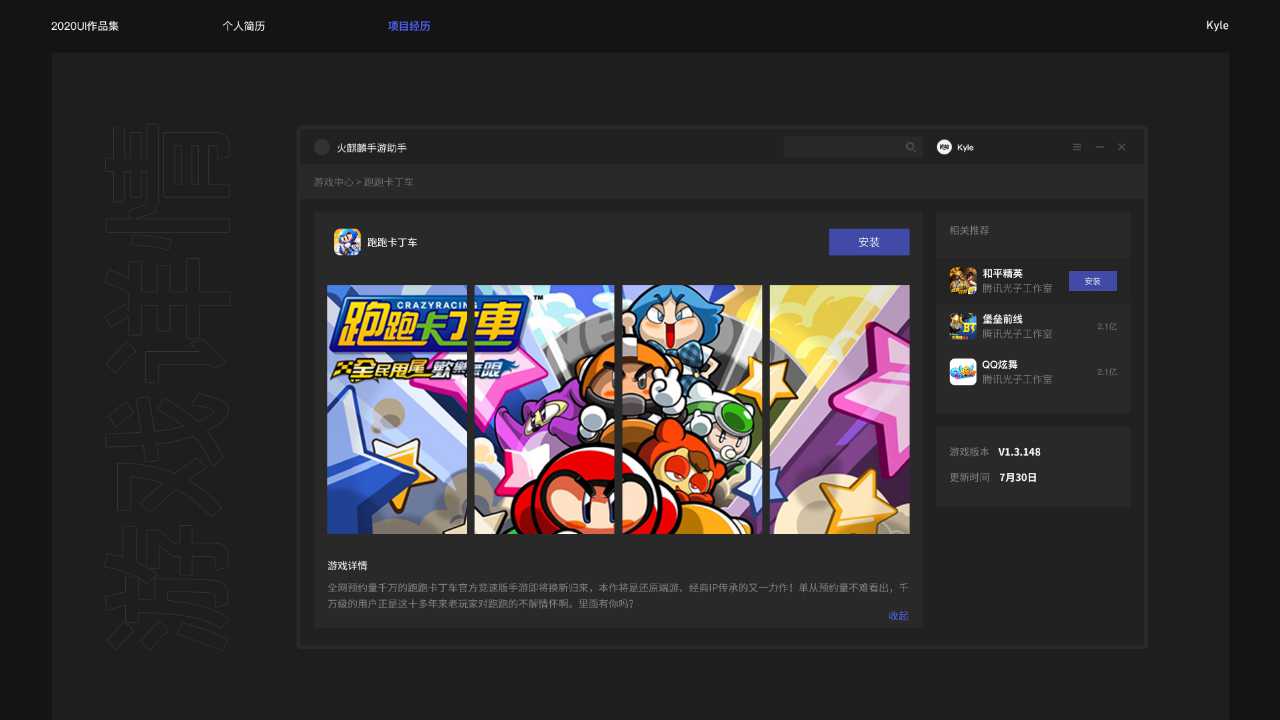
Task: Open the hamburger menu icon in the title bar
Action: pyautogui.click(x=1077, y=147)
